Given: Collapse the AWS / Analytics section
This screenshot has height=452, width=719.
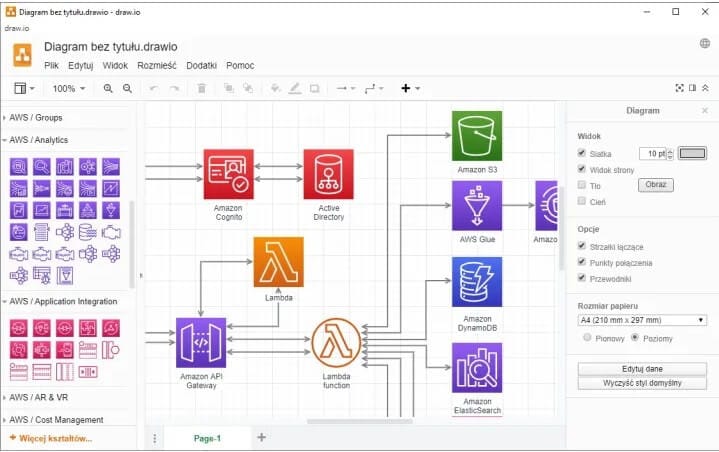Looking at the screenshot, I should click(x=39, y=140).
